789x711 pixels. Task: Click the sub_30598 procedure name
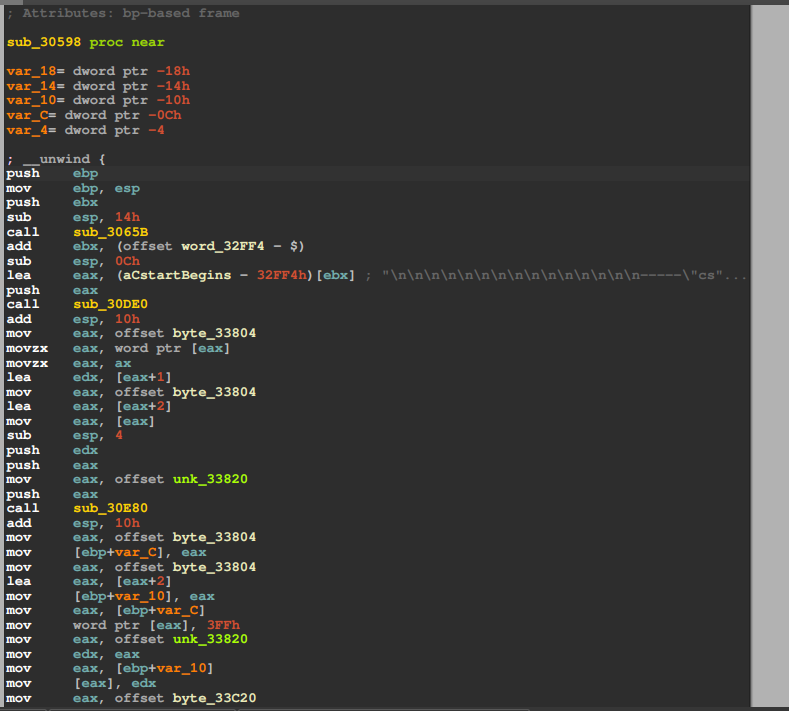click(x=44, y=42)
